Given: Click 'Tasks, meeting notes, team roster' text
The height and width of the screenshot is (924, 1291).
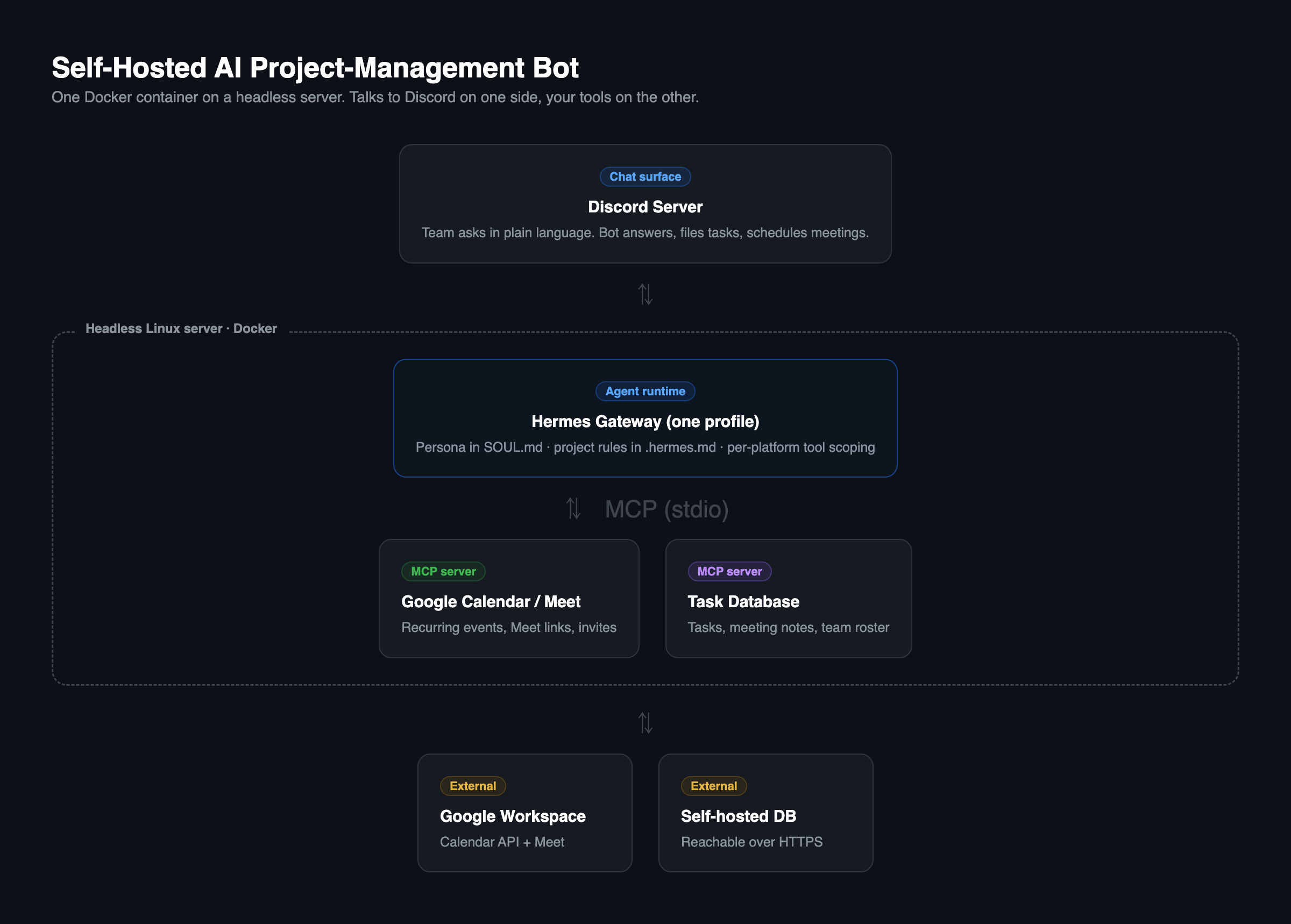Looking at the screenshot, I should click(788, 628).
